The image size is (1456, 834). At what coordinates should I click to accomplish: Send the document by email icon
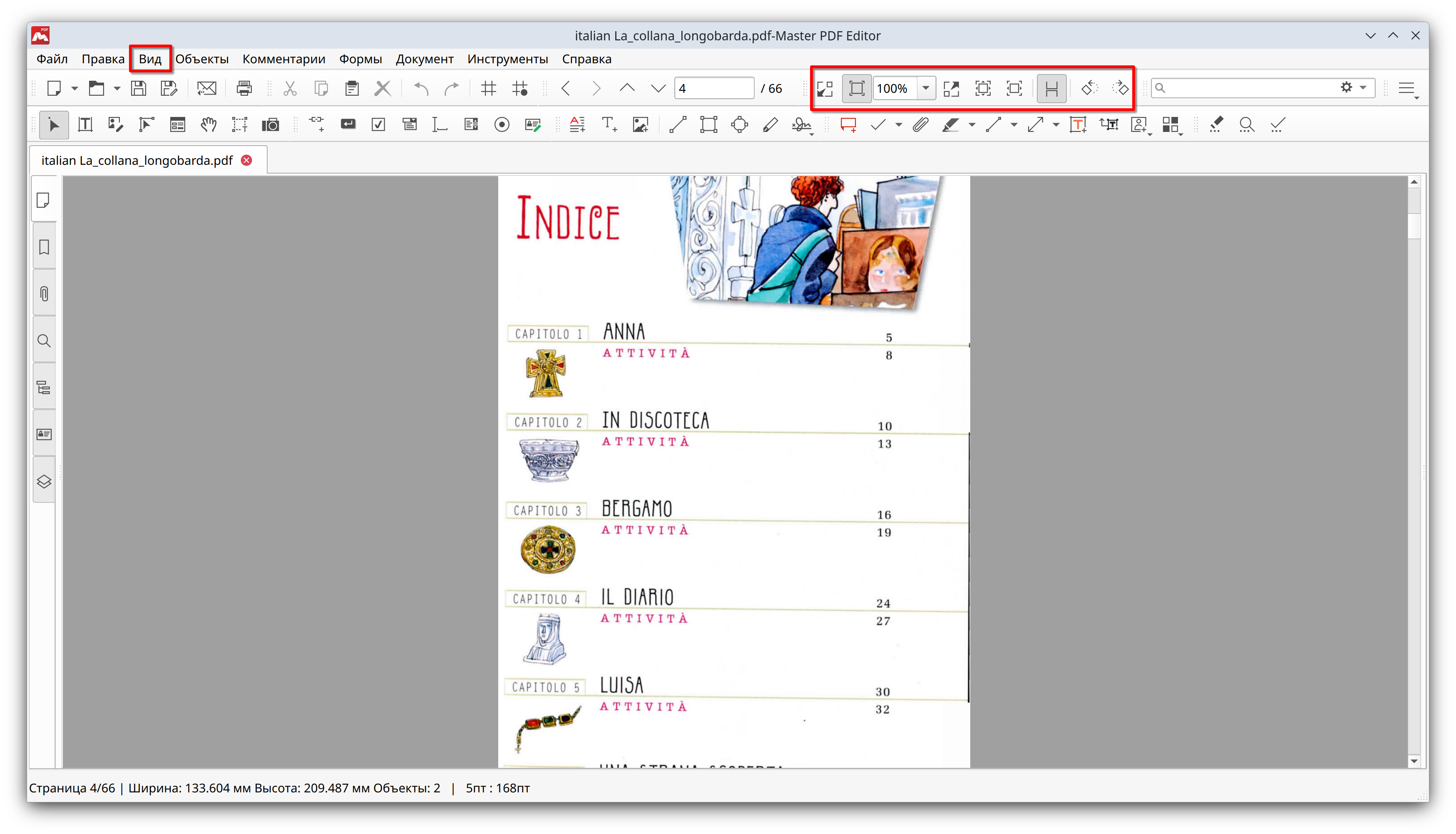(x=206, y=88)
